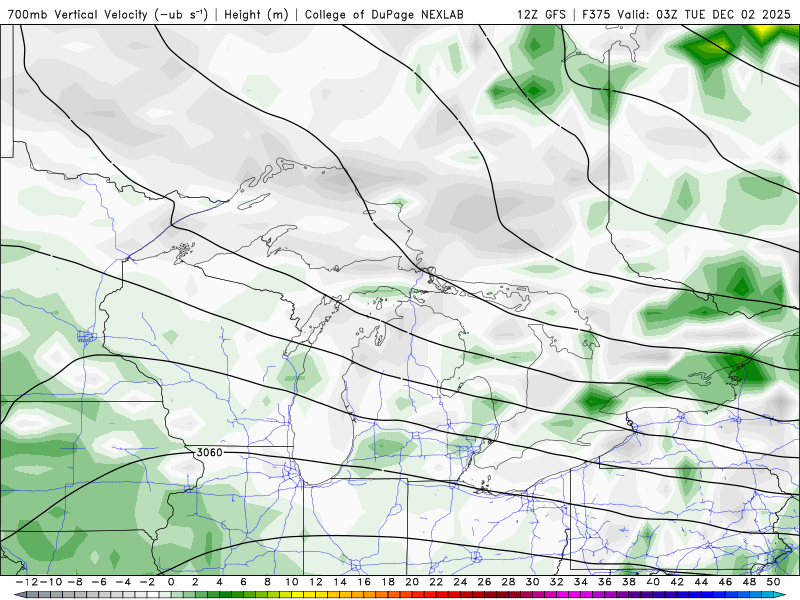The image size is (800, 600).
Task: Click the "4" color scale value
Action: point(219,582)
